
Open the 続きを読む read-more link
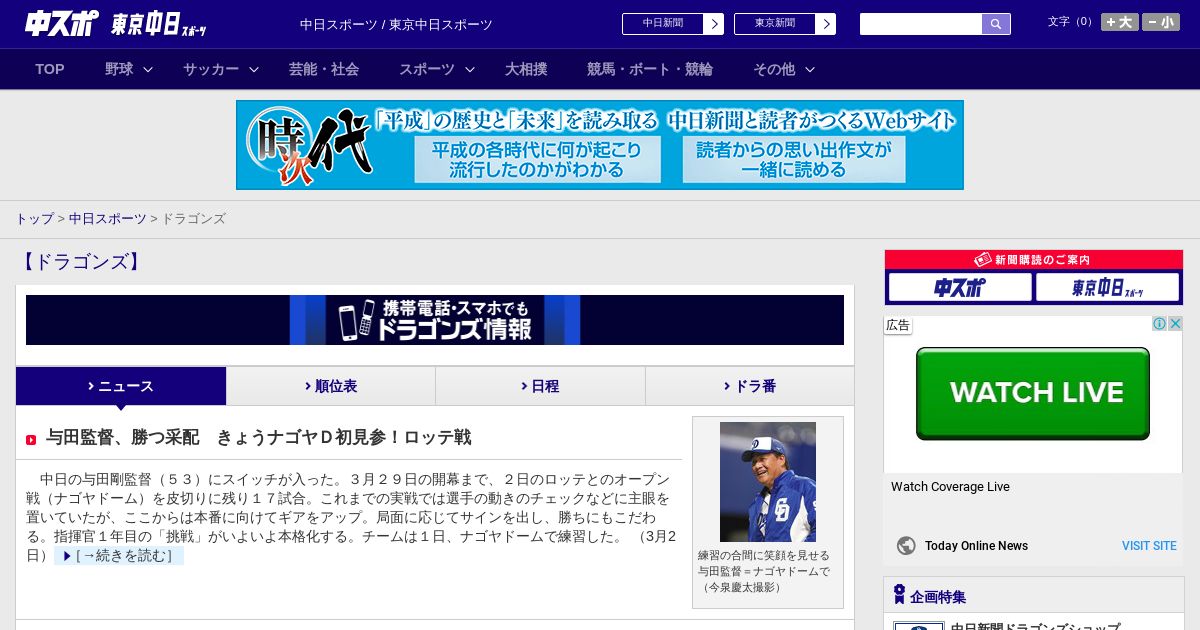[x=119, y=556]
